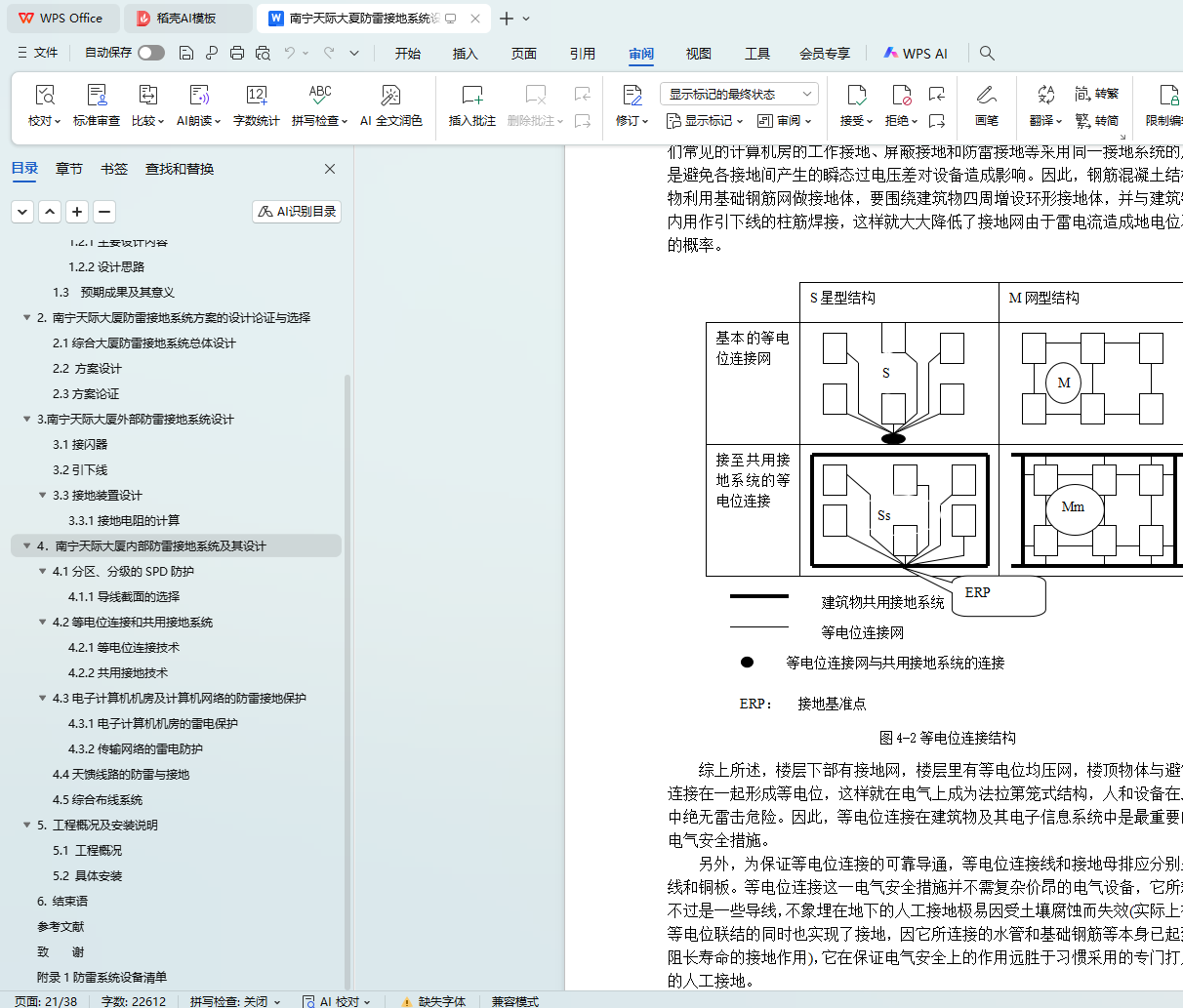
Task: Click 拼写检查 status in the status bar
Action: 234,1001
